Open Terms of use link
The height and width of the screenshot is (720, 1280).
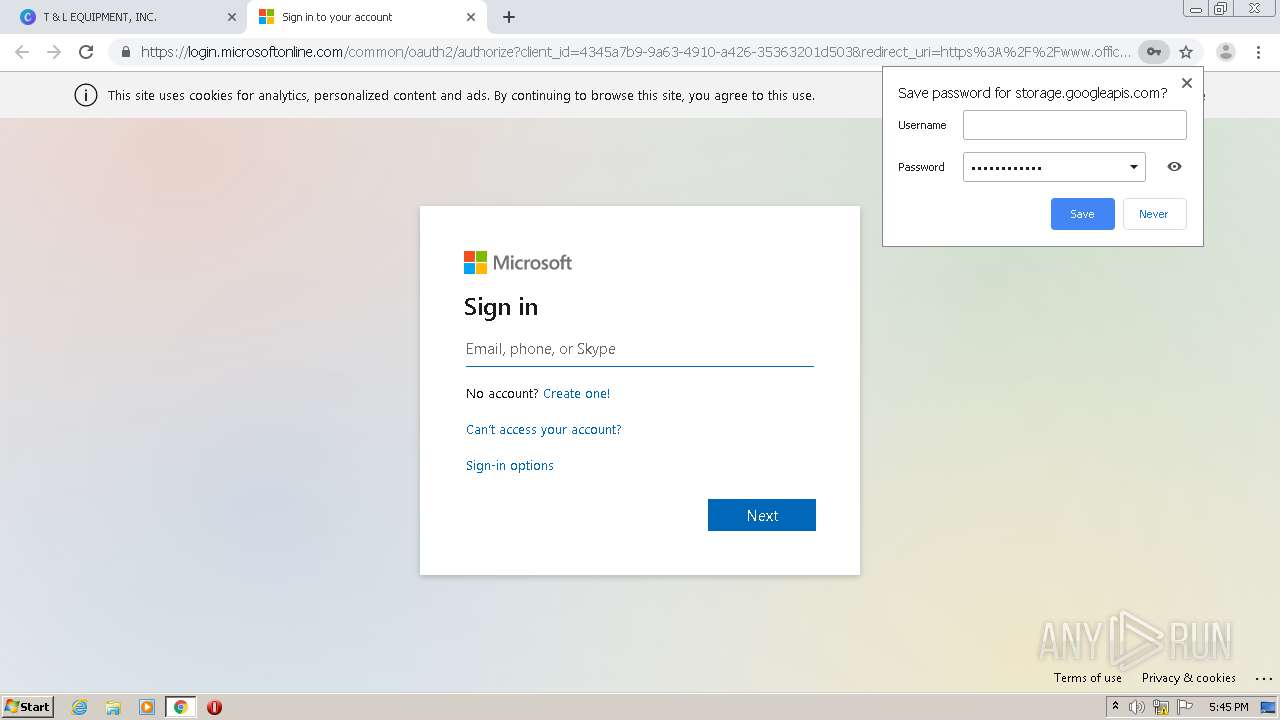tap(1087, 678)
